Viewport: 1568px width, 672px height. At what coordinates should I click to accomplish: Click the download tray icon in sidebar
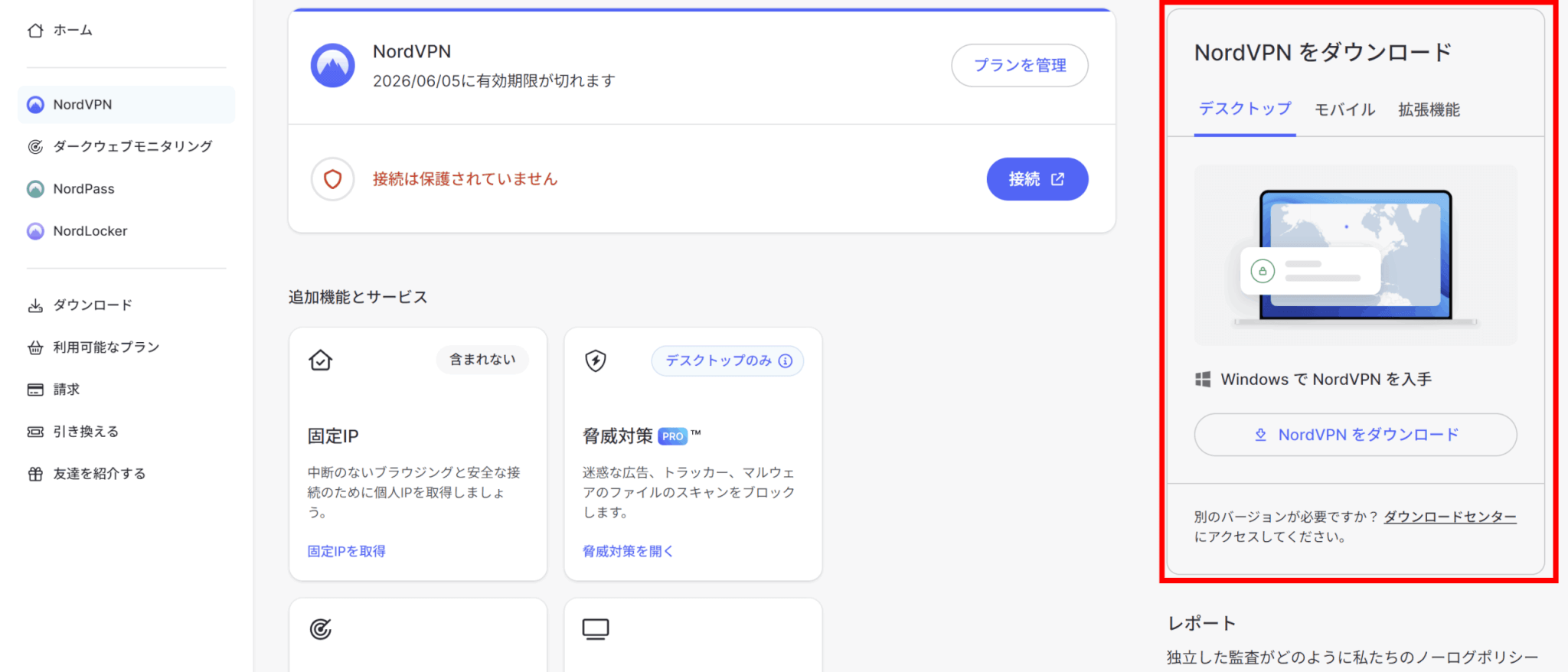click(35, 305)
